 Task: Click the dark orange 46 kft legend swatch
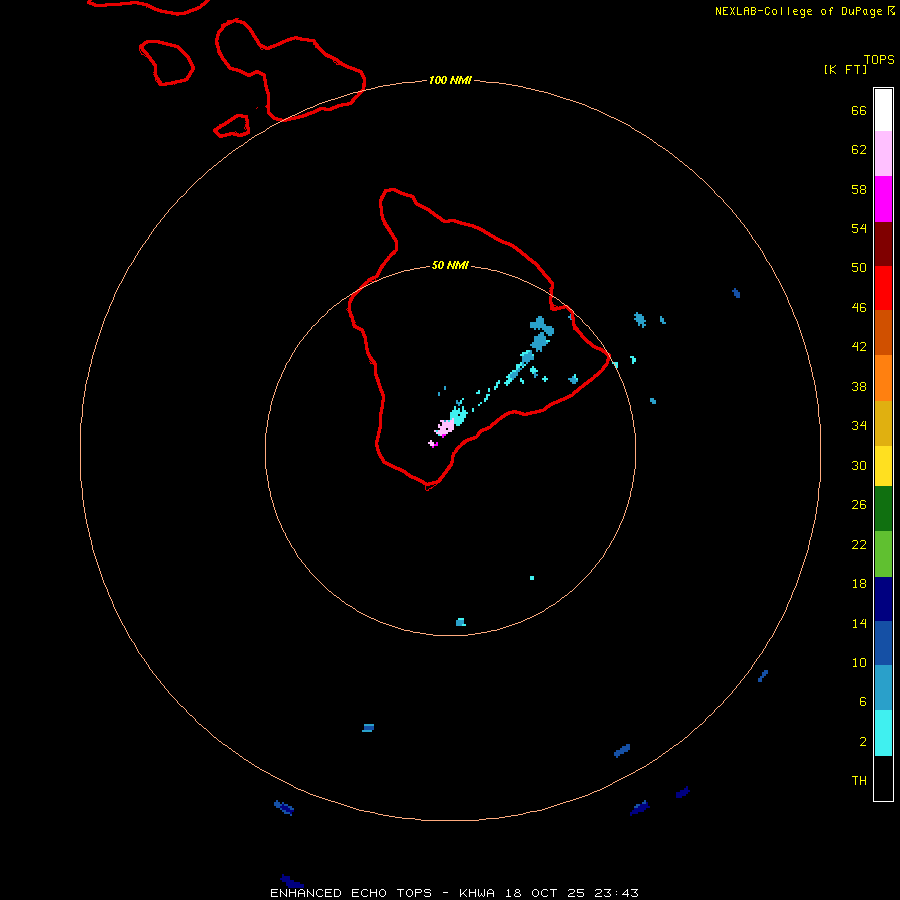click(x=883, y=332)
